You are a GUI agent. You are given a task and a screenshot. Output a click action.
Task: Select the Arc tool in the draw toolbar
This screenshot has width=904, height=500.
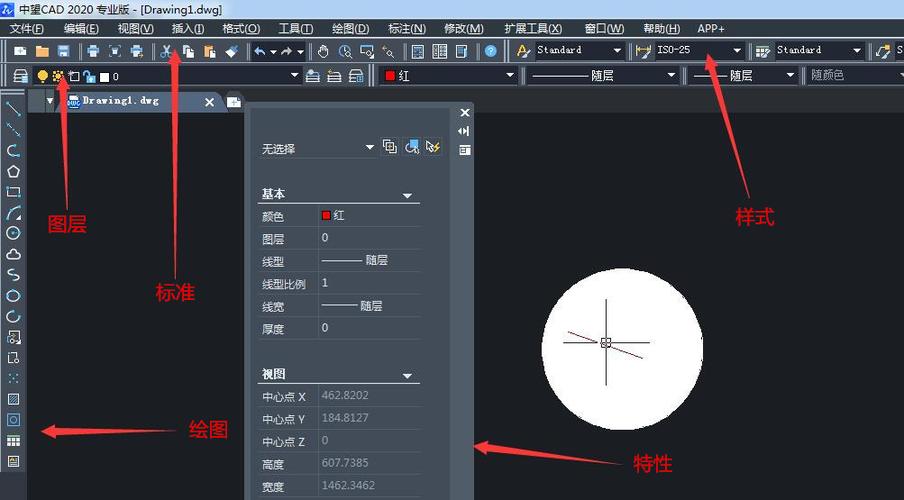(13, 213)
